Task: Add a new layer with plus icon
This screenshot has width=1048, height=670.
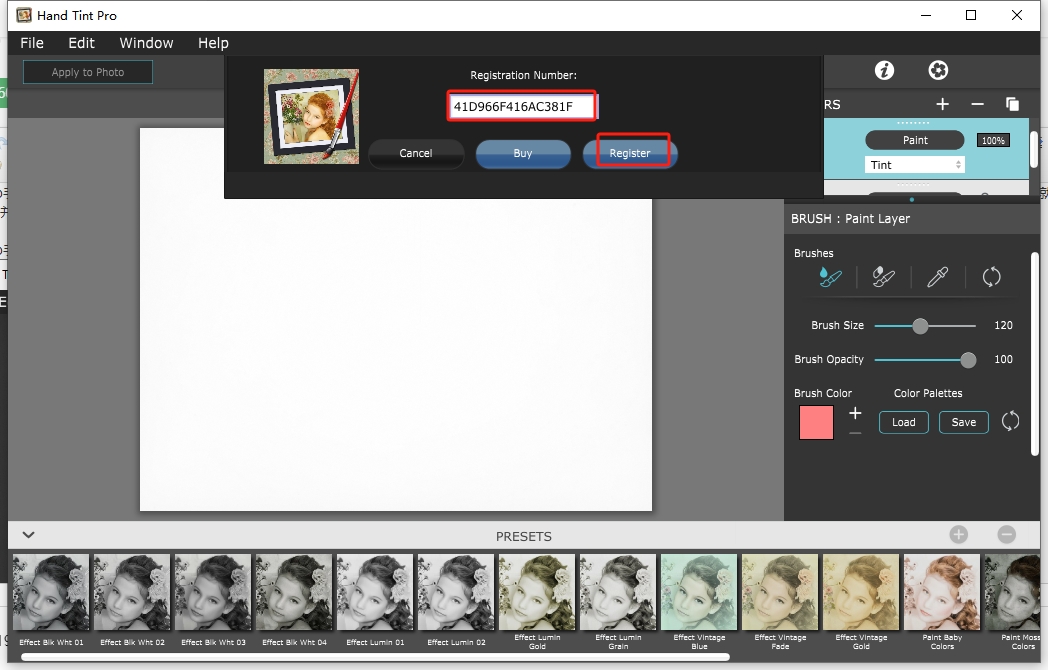Action: tap(942, 104)
